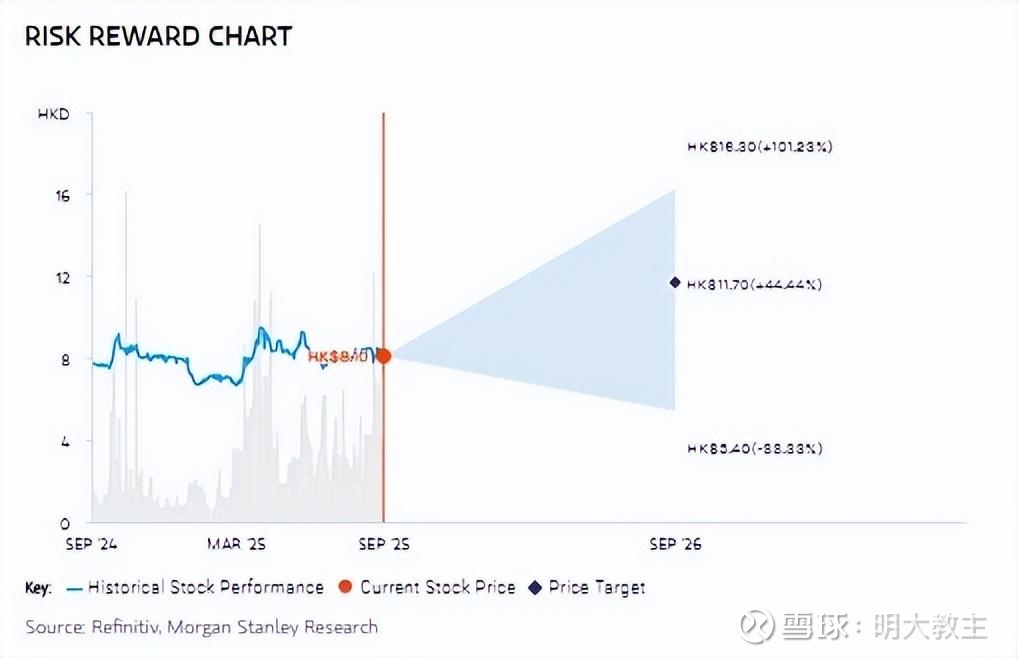Screen dimensions: 1018x658
Task: Click the orange Current Stock Price dot on chart
Action: coord(383,356)
